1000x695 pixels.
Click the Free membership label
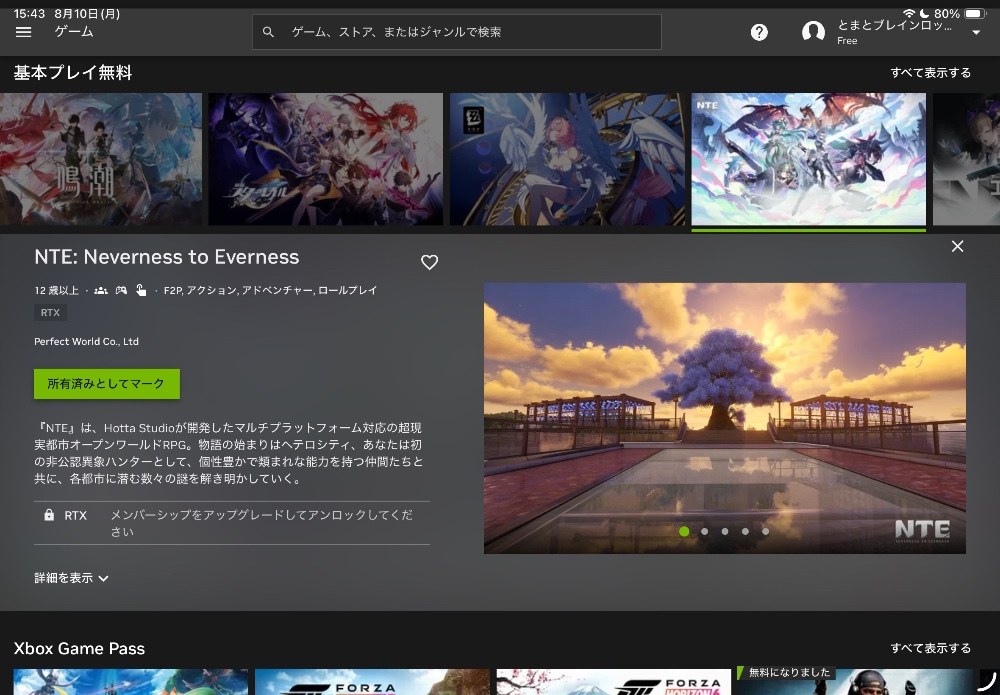(x=847, y=41)
